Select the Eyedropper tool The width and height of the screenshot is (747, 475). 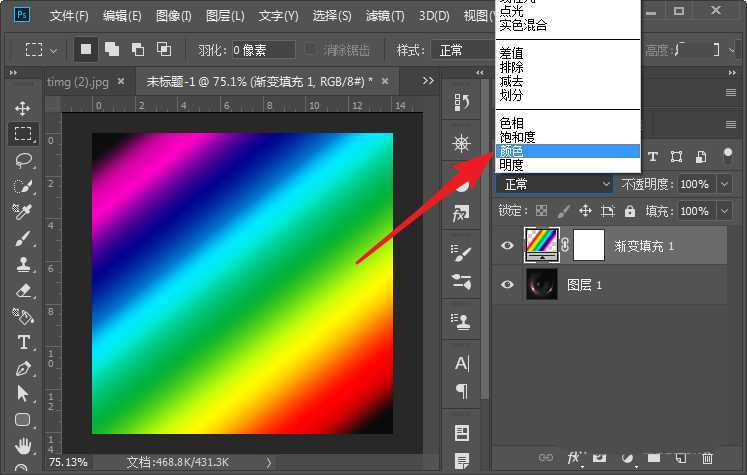click(x=22, y=212)
